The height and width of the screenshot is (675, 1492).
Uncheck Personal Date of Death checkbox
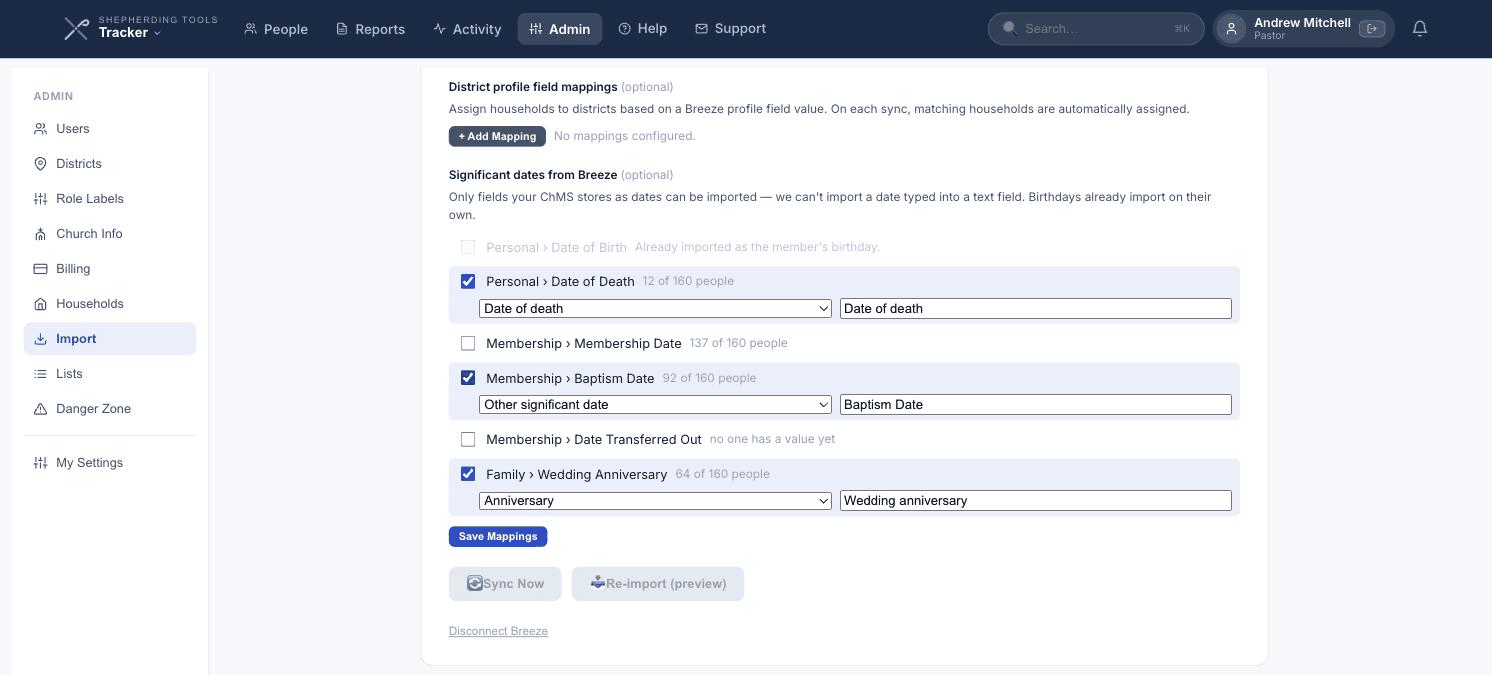coord(468,281)
